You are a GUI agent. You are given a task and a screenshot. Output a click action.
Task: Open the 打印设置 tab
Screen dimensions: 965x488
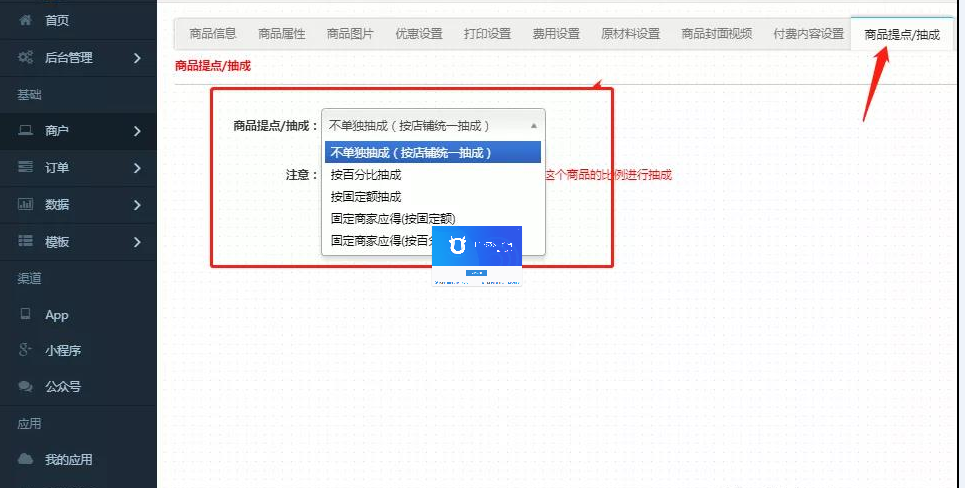[487, 34]
